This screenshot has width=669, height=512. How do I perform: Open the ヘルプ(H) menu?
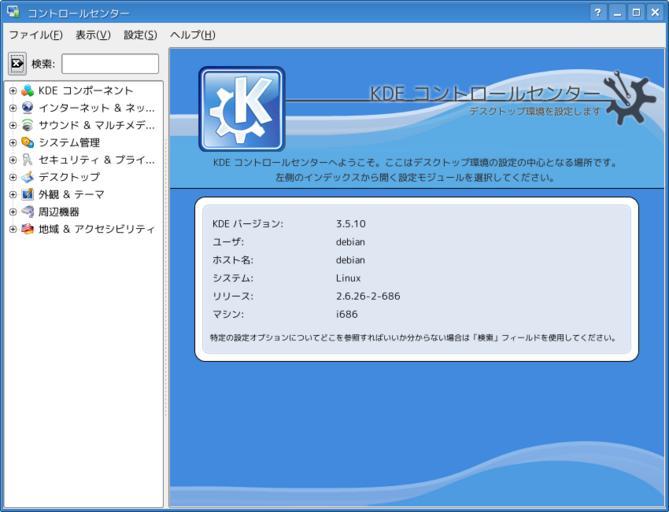point(192,35)
